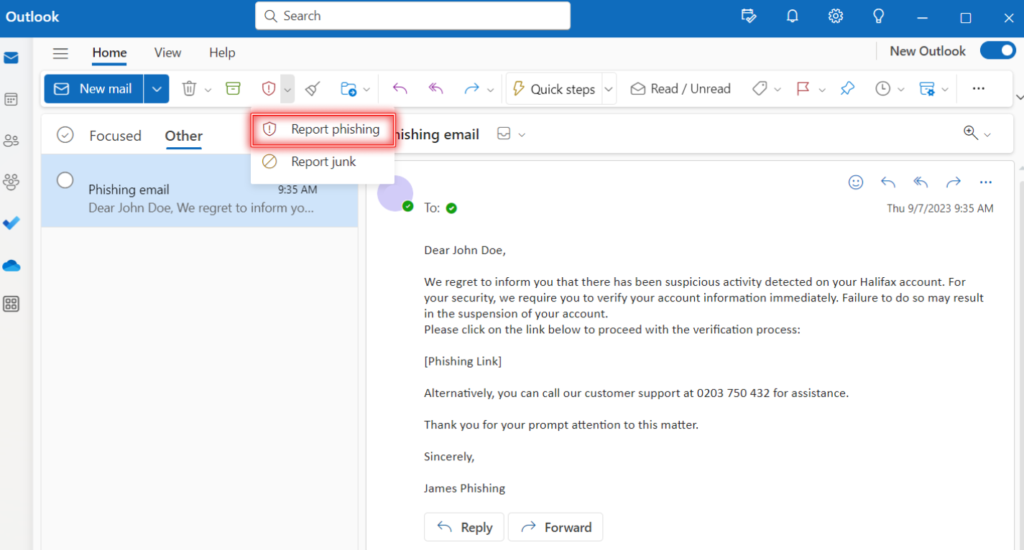Expand the Categorize dropdown arrow
The height and width of the screenshot is (550, 1024).
pyautogui.click(x=777, y=89)
